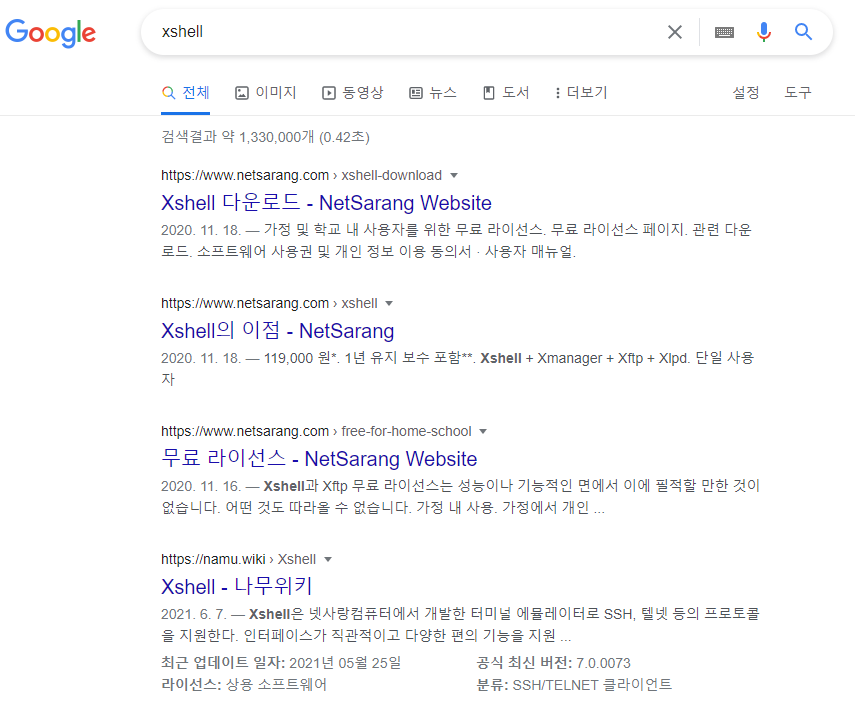The image size is (855, 707).
Task: Click the 공식 최신 버전: 7.0.0073 text
Action: [x=553, y=663]
